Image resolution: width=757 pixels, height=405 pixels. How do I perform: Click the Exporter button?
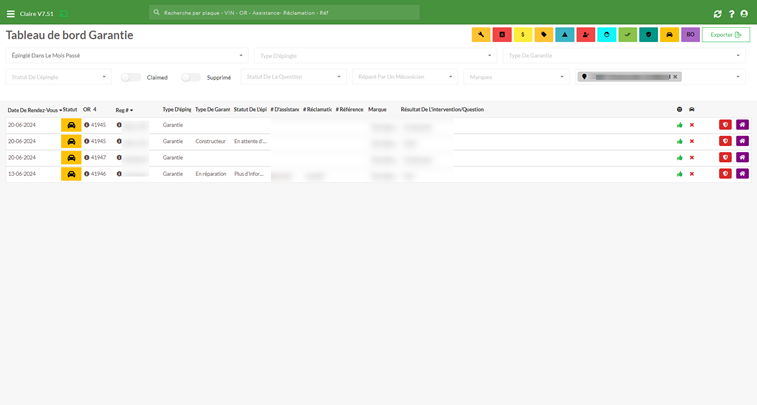coord(726,35)
